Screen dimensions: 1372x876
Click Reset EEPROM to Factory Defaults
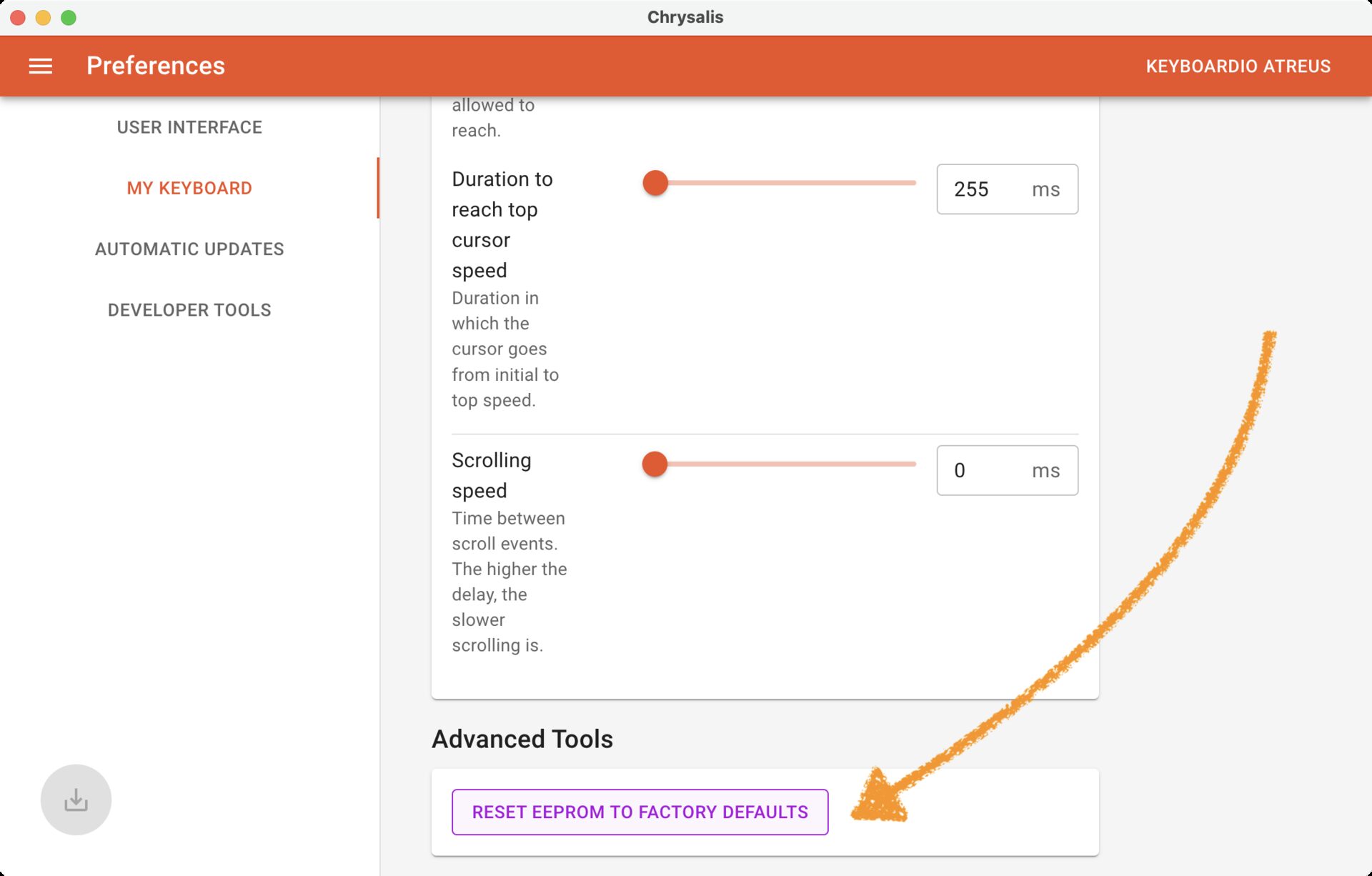tap(640, 812)
